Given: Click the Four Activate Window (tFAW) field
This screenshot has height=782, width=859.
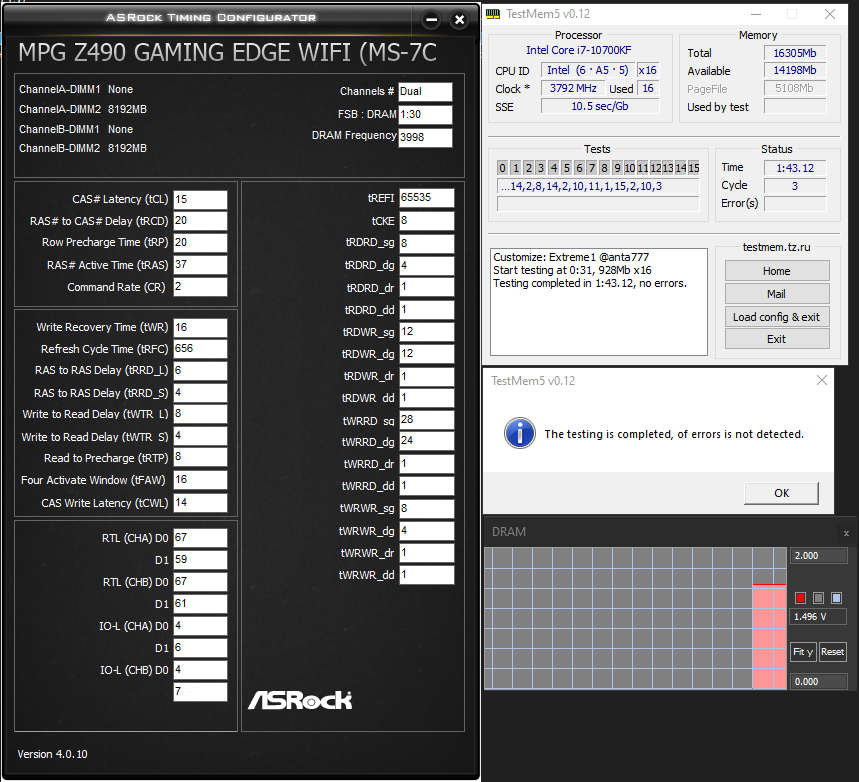Looking at the screenshot, I should coord(201,480).
